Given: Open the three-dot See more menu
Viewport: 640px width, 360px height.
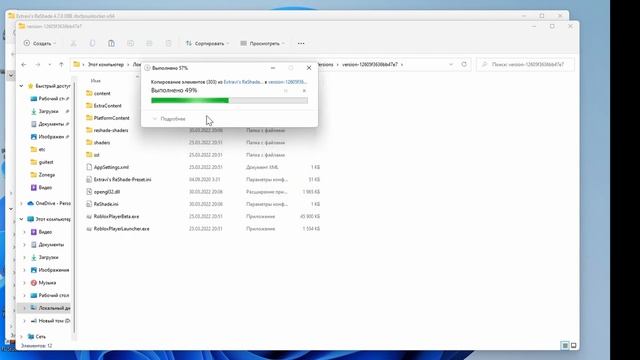Looking at the screenshot, I should [301, 43].
